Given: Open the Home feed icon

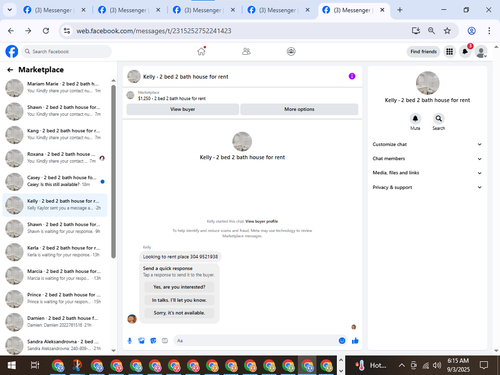Looking at the screenshot, I should coord(201,51).
